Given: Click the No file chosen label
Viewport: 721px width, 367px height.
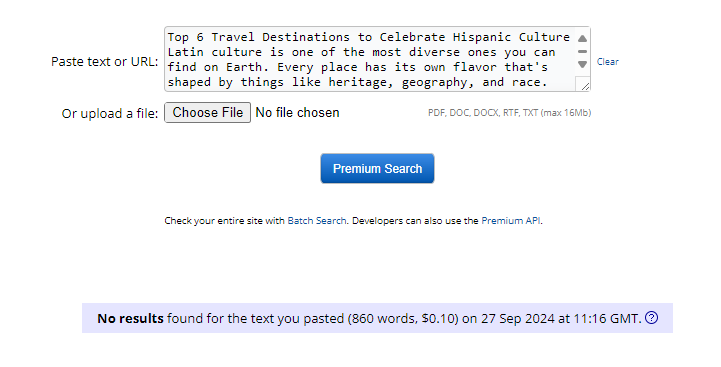Looking at the screenshot, I should [297, 113].
